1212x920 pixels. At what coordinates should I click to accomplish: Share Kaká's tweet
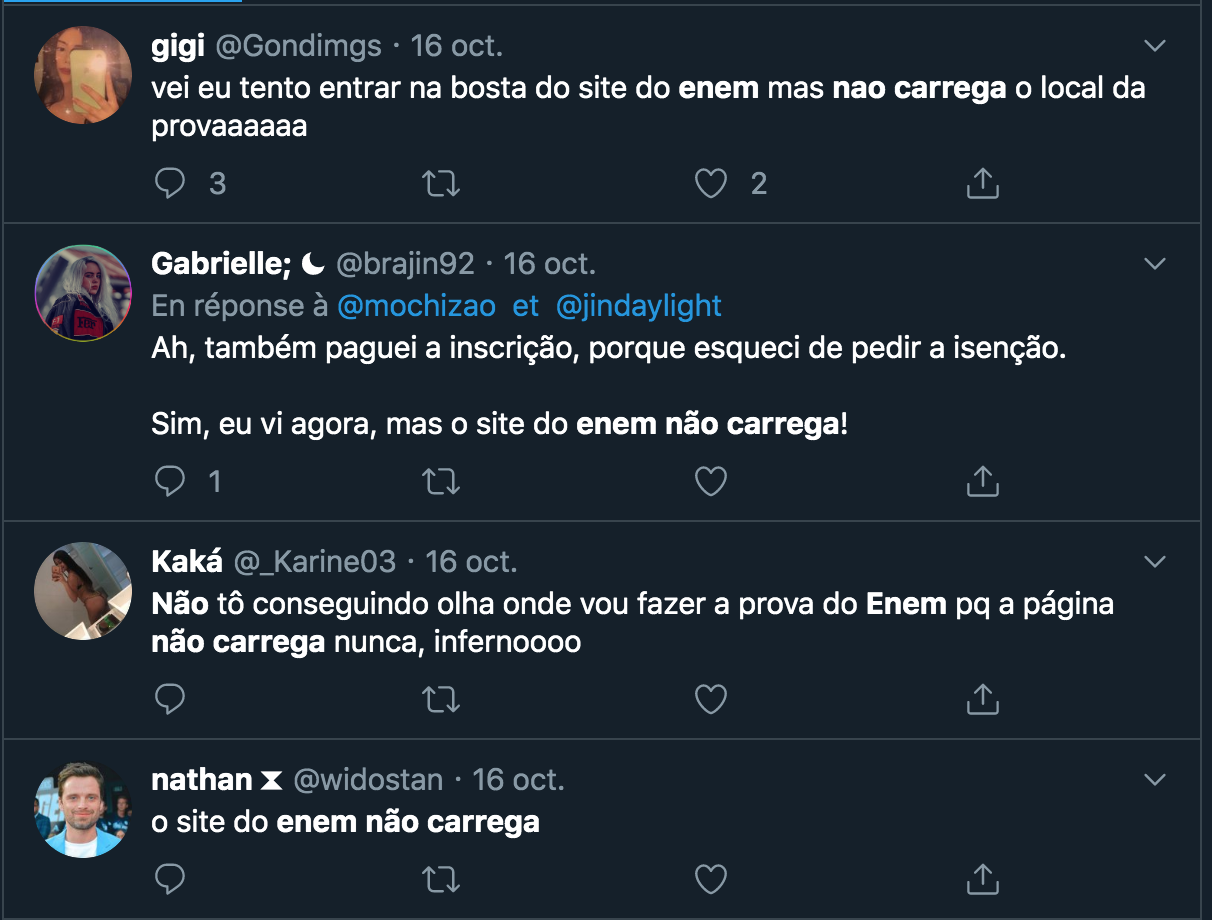coord(983,698)
